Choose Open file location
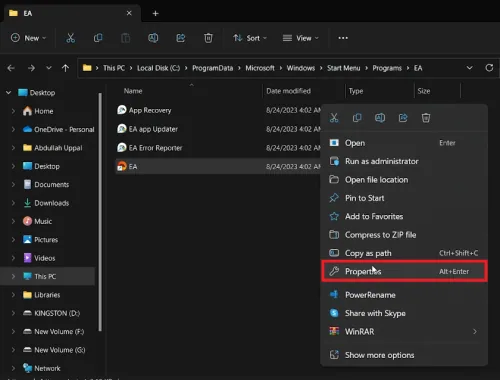 [404, 180]
